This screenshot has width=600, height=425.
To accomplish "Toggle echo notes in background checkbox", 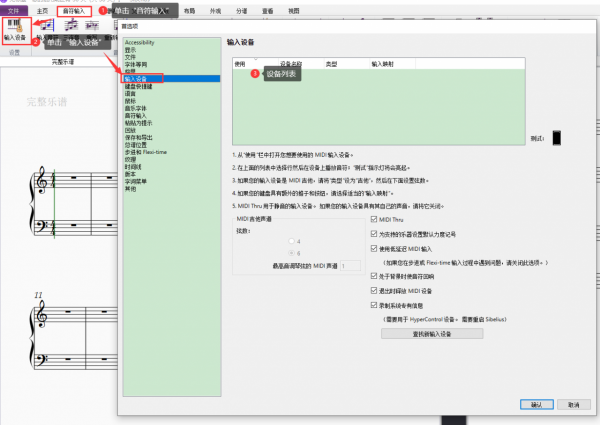I will click(374, 276).
